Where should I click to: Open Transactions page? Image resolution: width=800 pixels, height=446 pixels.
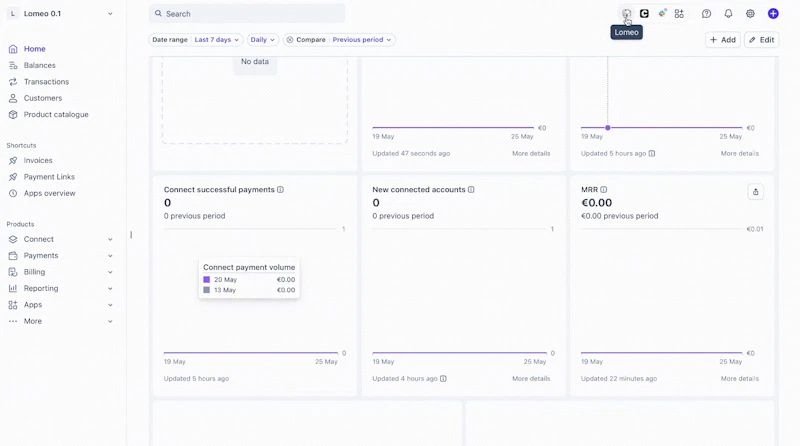[46, 82]
